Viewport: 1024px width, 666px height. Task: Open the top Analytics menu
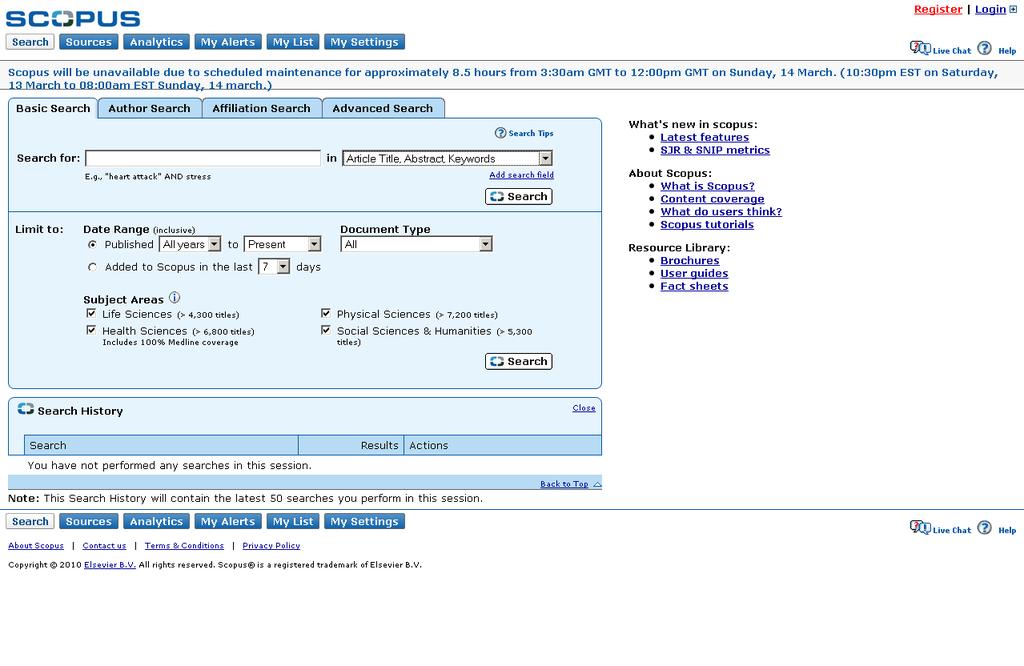click(156, 42)
